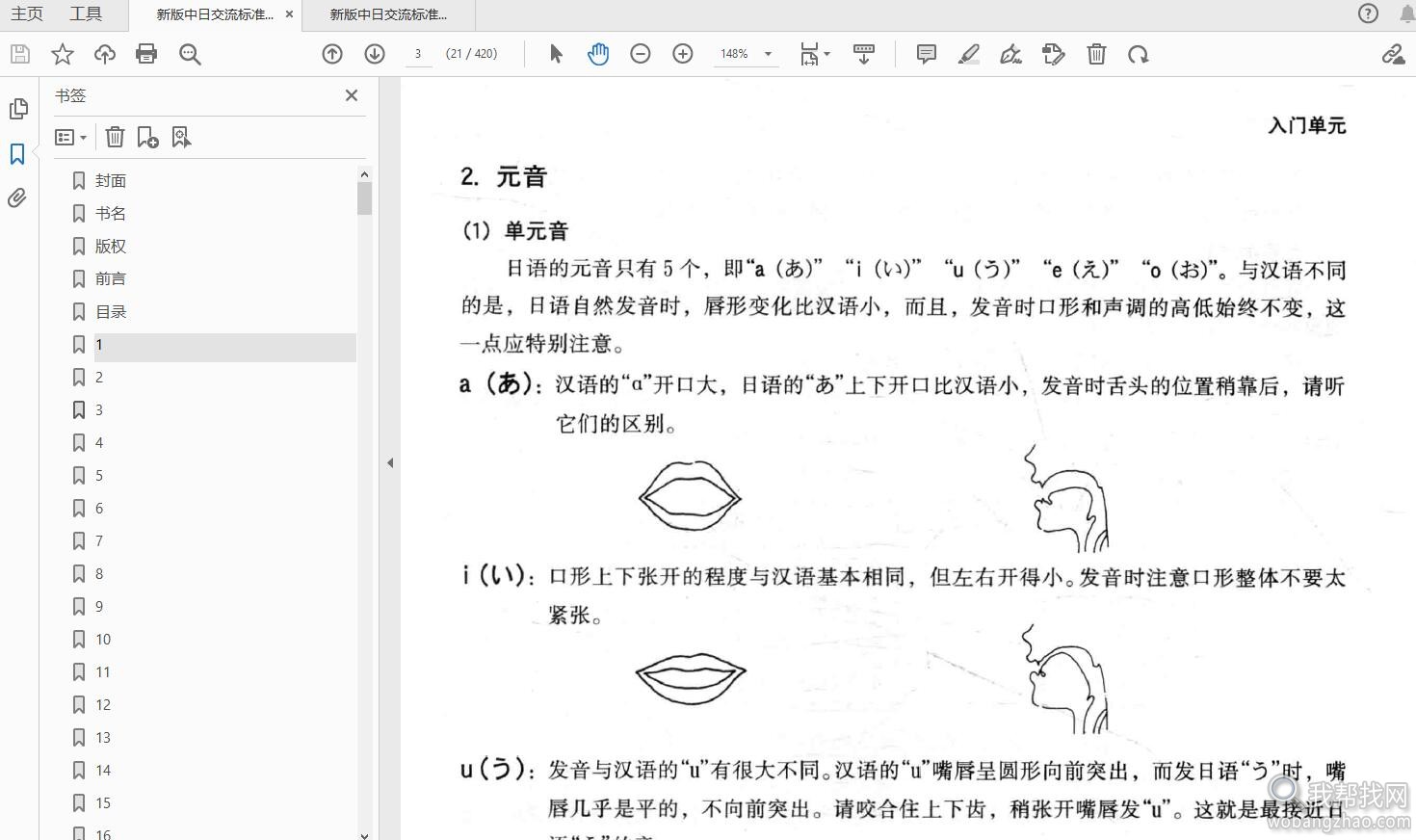This screenshot has width=1416, height=840.
Task: Click the edit stamp tool icon
Action: coord(1054,54)
